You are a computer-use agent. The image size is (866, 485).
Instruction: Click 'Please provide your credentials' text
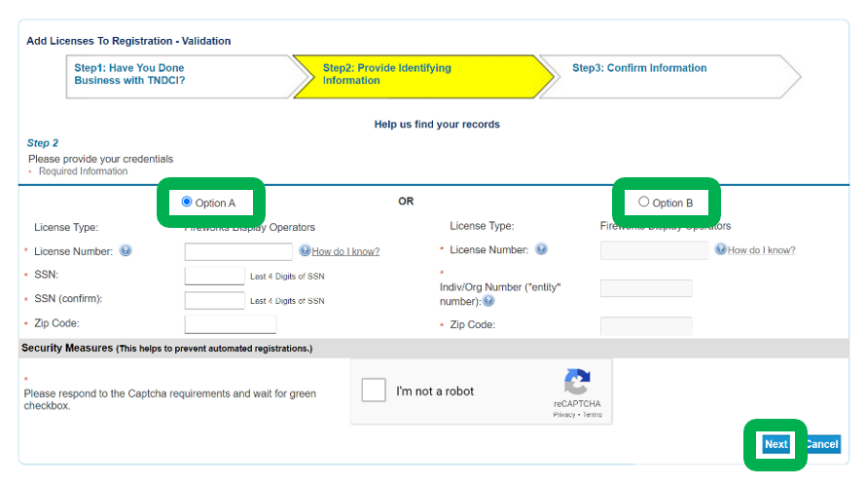click(101, 159)
